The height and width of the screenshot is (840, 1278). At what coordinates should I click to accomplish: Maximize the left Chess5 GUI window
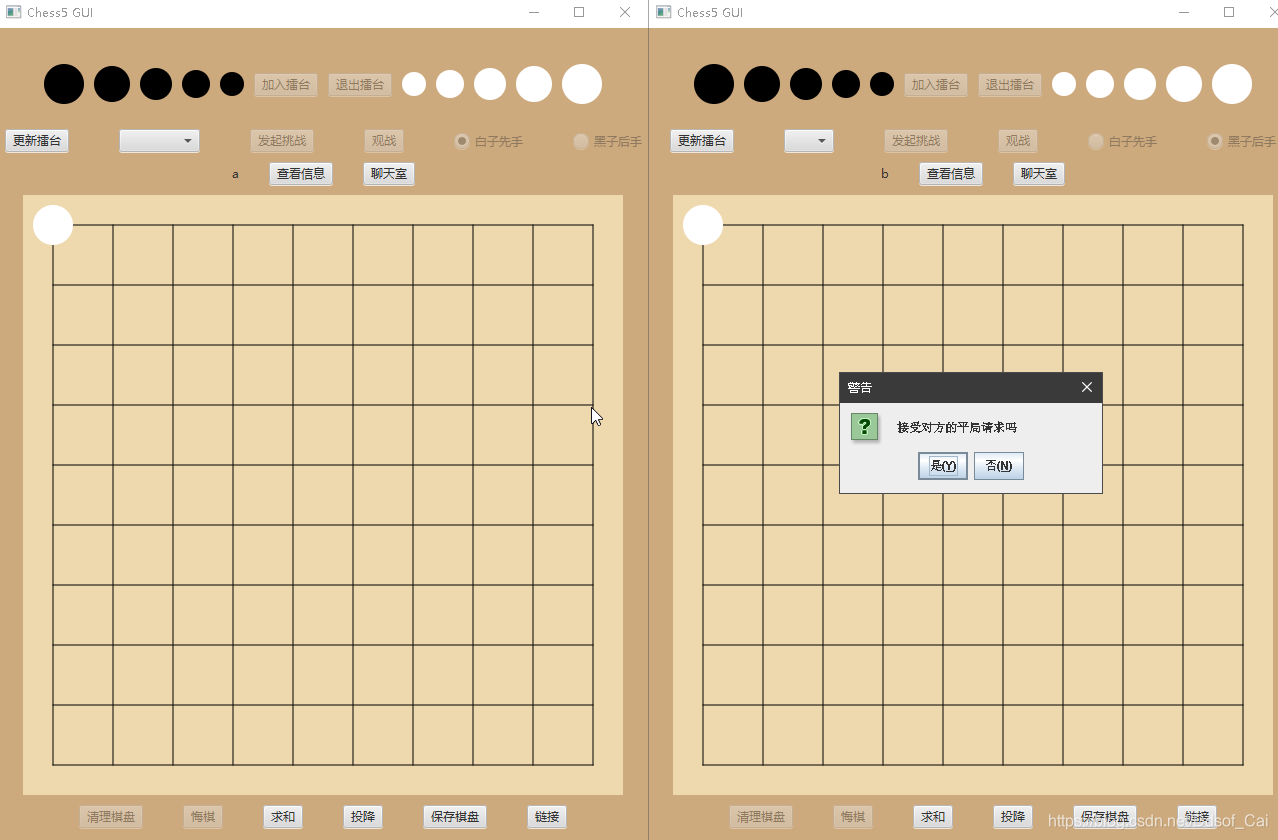tap(579, 12)
